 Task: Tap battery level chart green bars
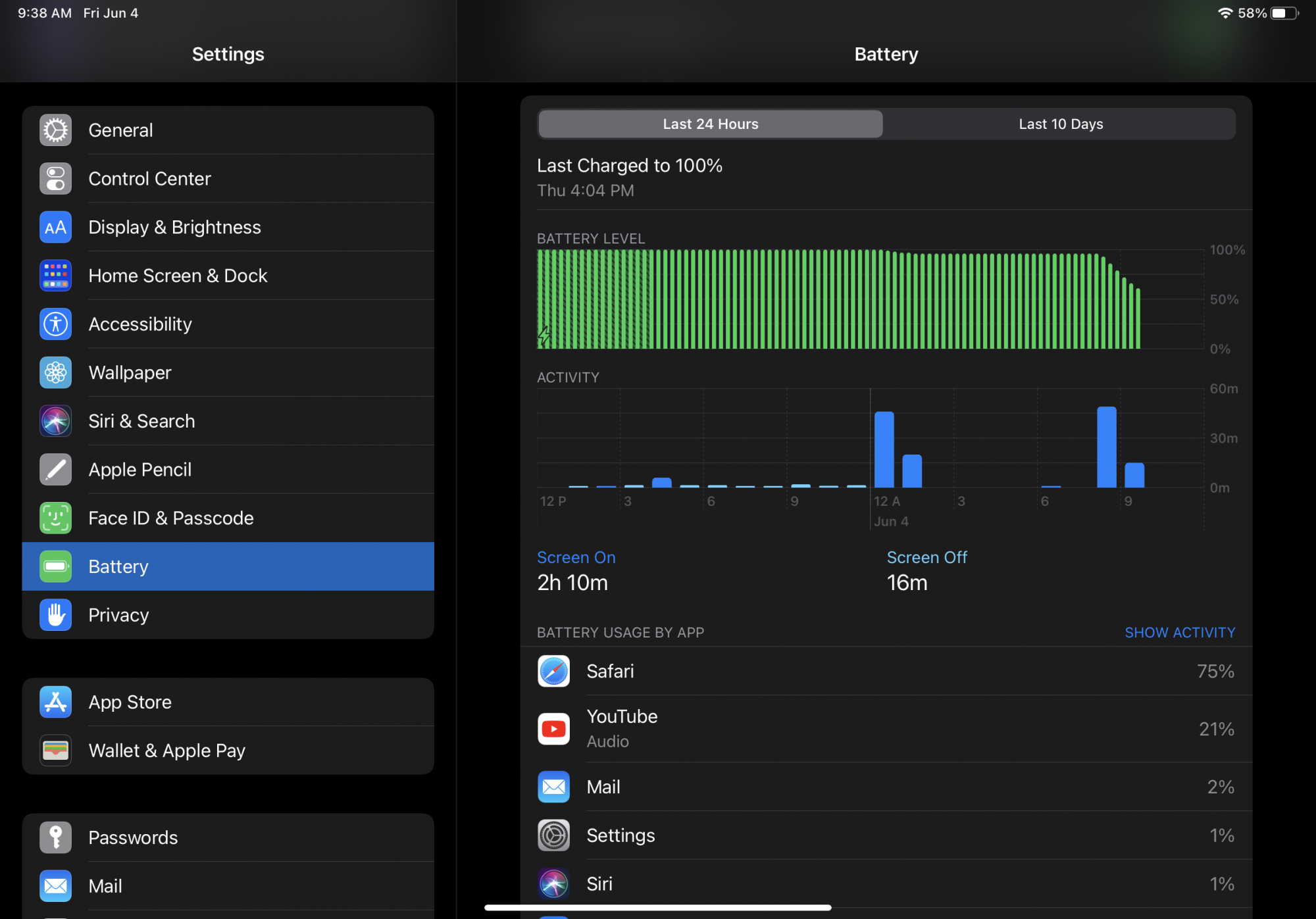point(836,300)
